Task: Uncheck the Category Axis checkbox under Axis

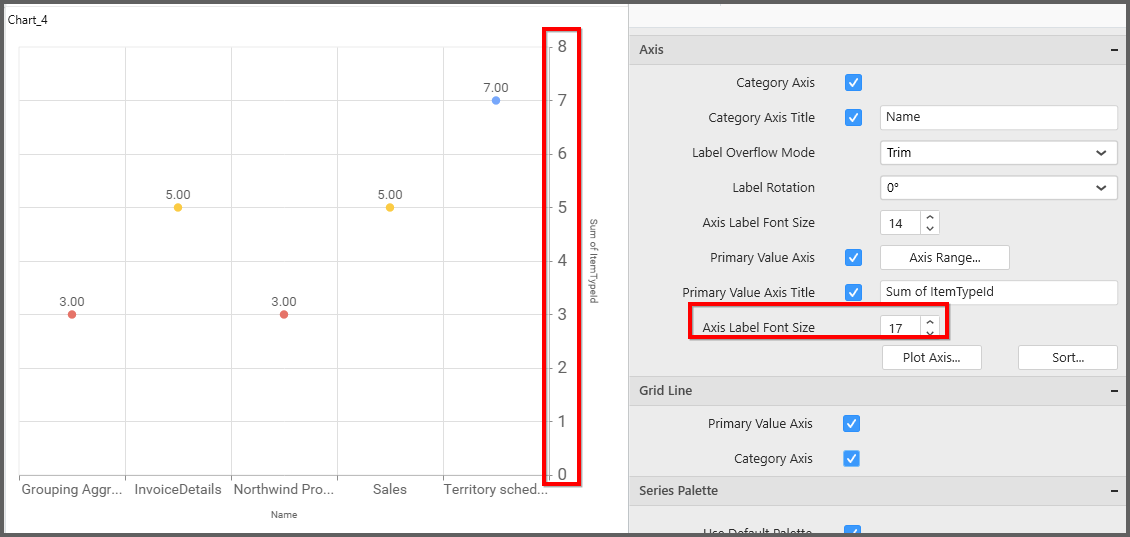Action: click(x=853, y=83)
